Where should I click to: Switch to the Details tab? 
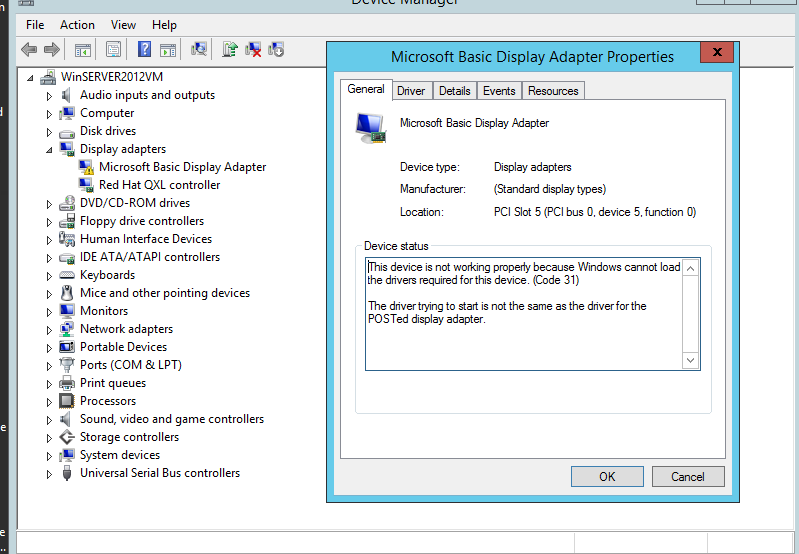pyautogui.click(x=455, y=91)
